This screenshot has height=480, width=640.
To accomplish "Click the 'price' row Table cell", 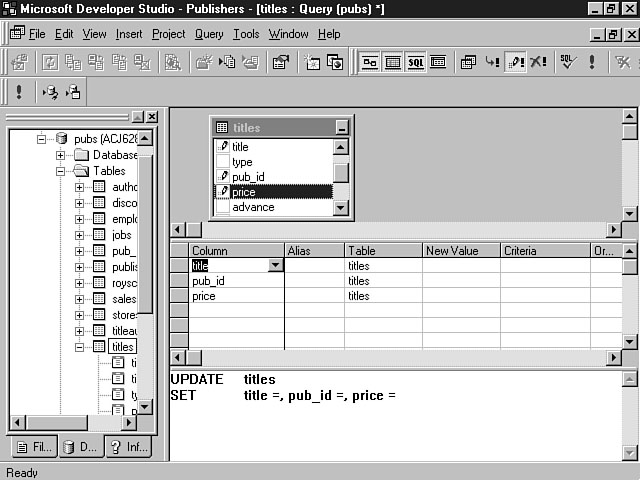I will [x=383, y=296].
